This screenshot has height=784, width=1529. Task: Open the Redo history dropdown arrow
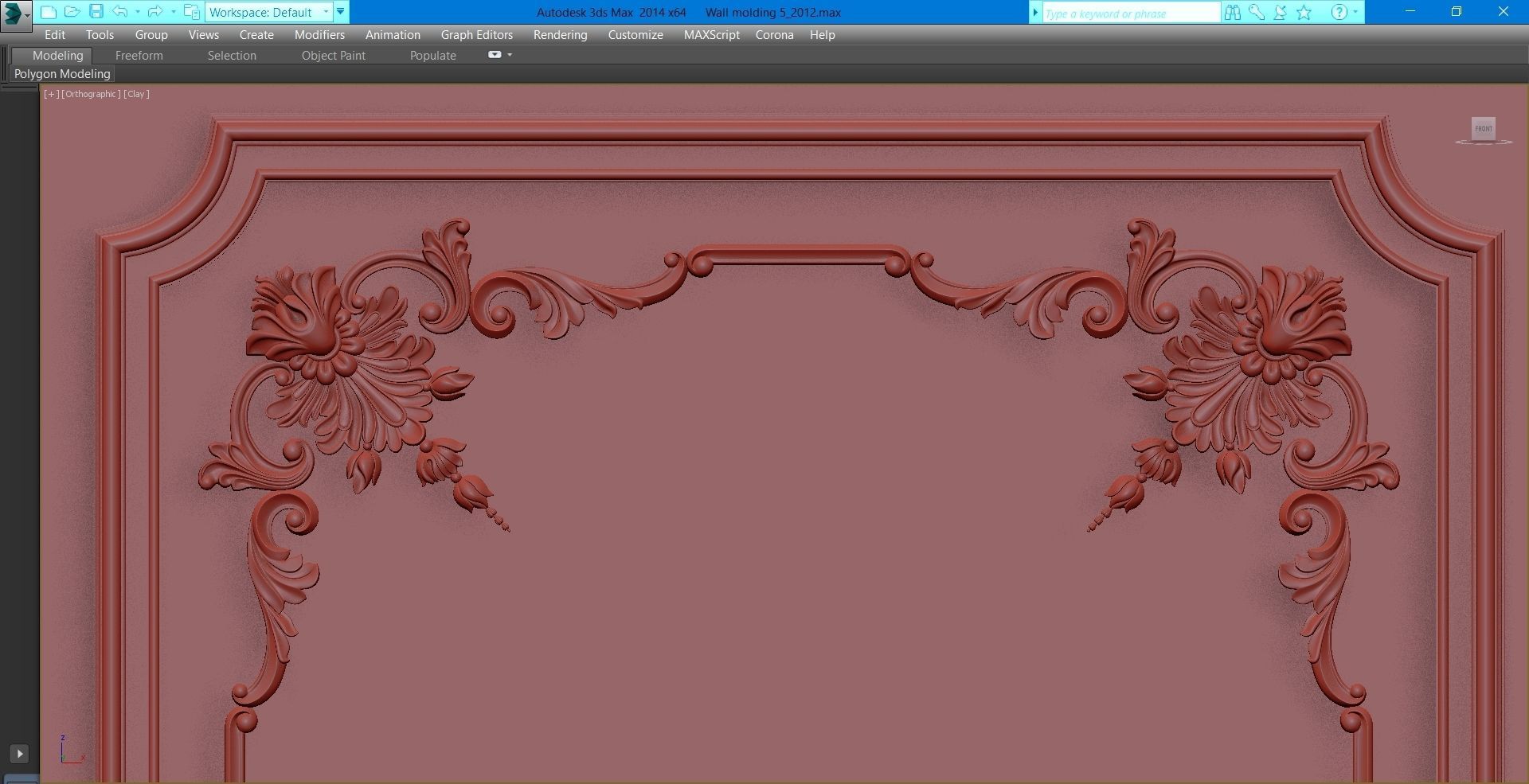coord(173,12)
